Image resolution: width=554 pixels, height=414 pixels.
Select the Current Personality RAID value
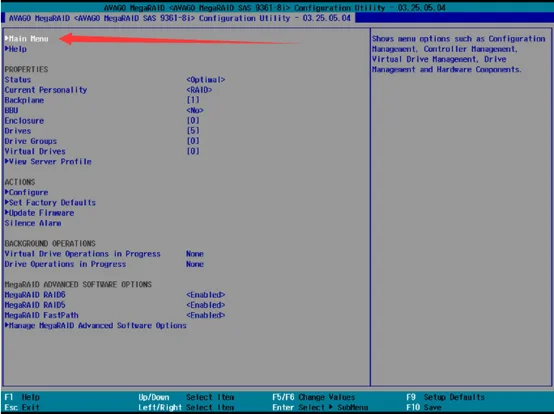click(199, 90)
